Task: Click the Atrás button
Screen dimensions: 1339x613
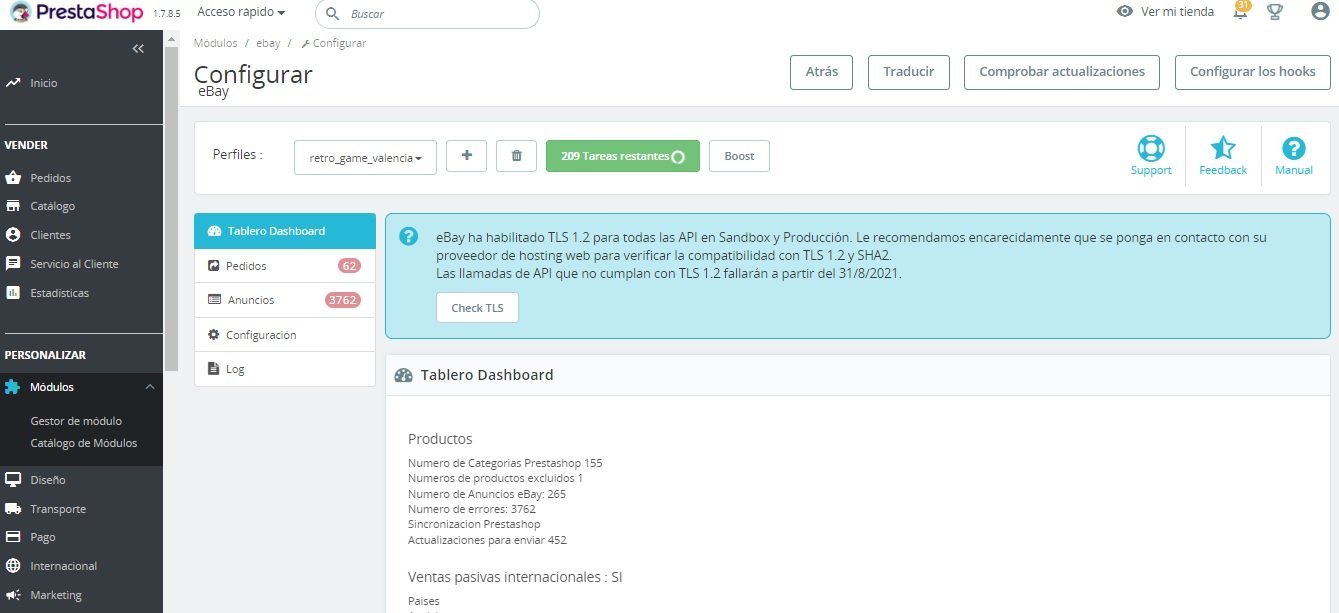Action: coord(822,72)
